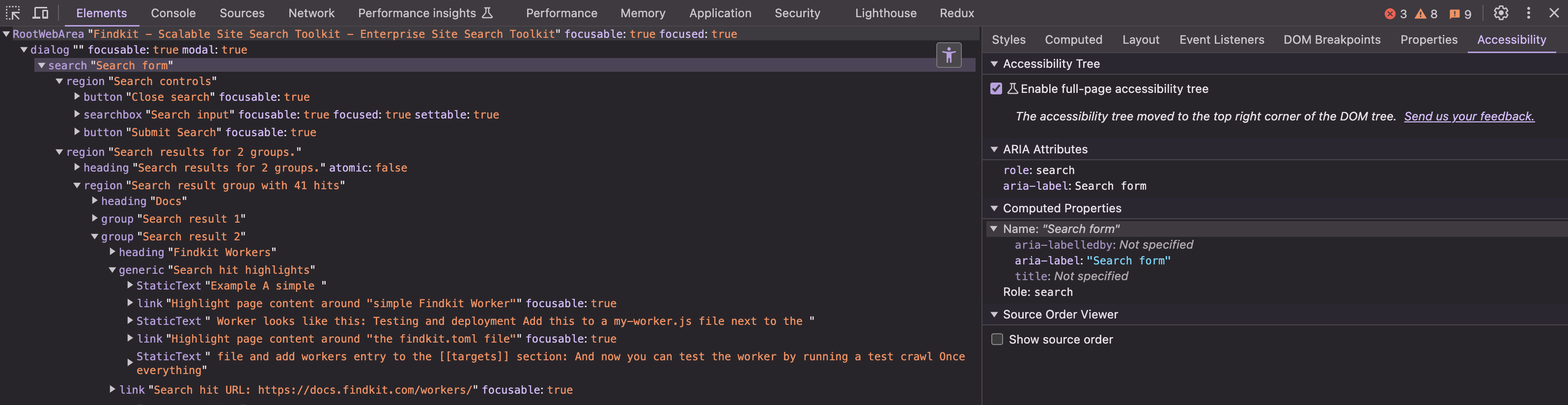Select the Performance tab
The width and height of the screenshot is (1568, 405).
561,13
